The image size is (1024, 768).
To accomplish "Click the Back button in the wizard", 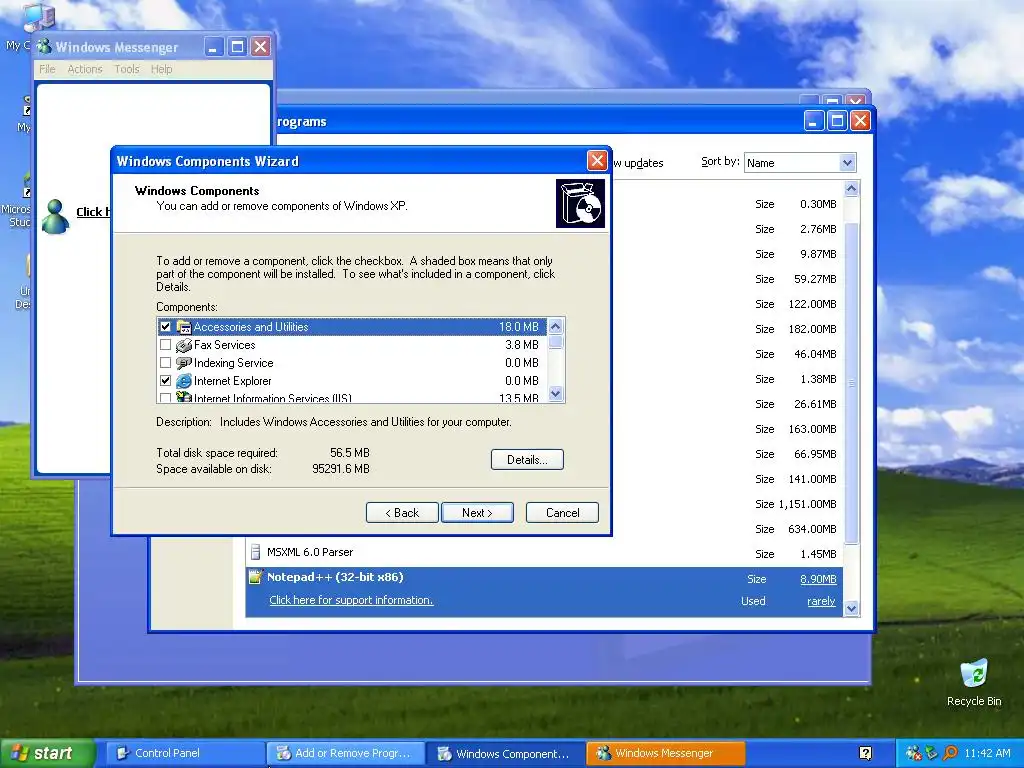I will coord(402,513).
